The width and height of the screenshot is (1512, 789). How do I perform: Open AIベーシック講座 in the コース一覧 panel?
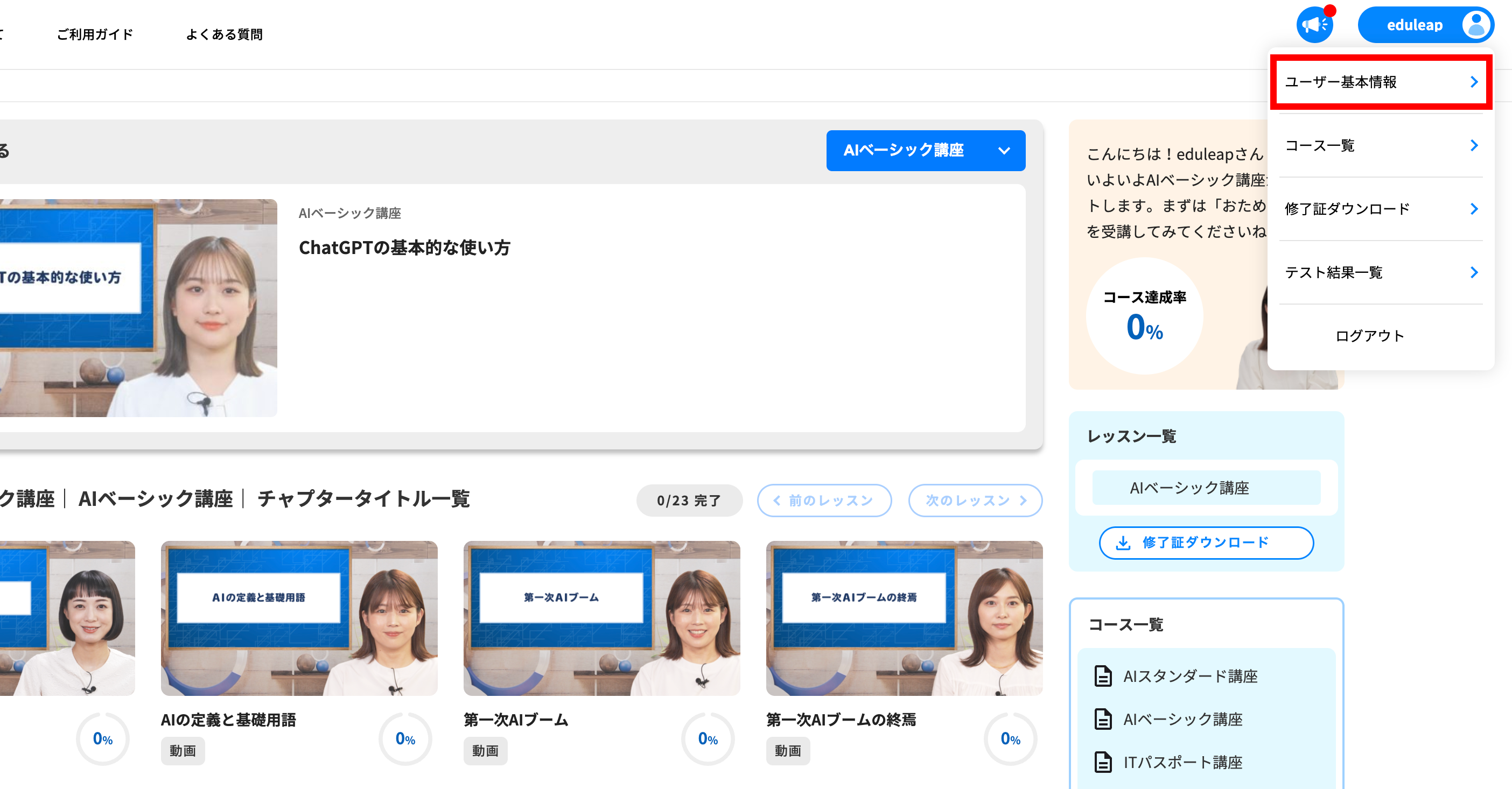pyautogui.click(x=1182, y=718)
